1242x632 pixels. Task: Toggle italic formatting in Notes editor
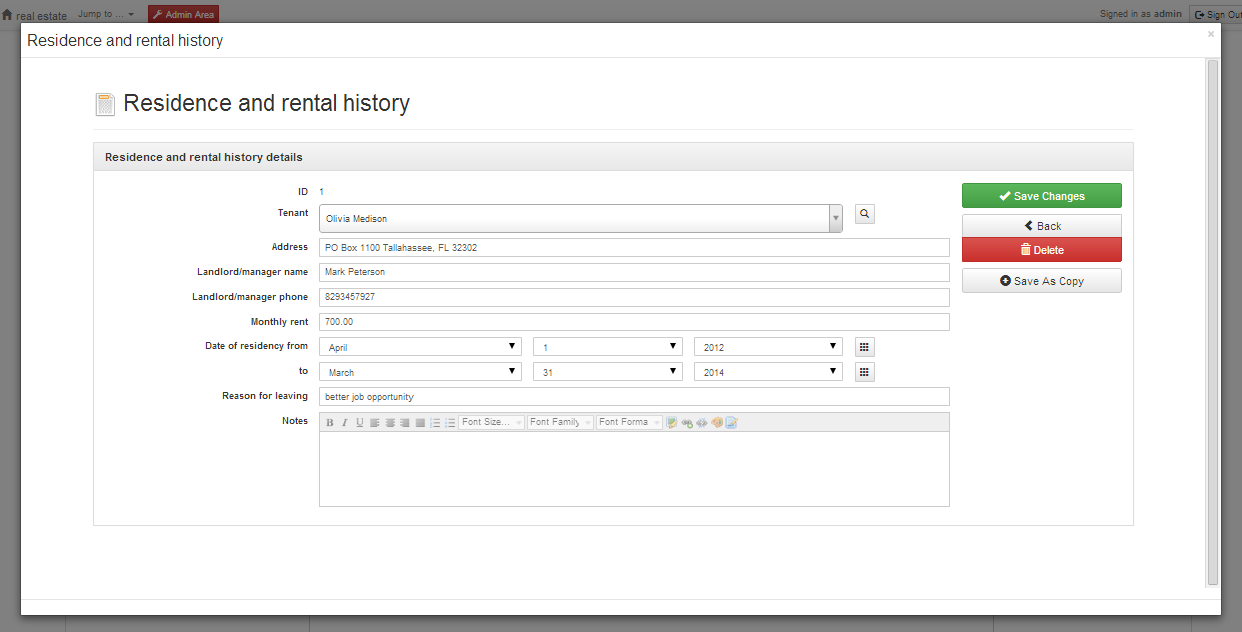click(345, 423)
